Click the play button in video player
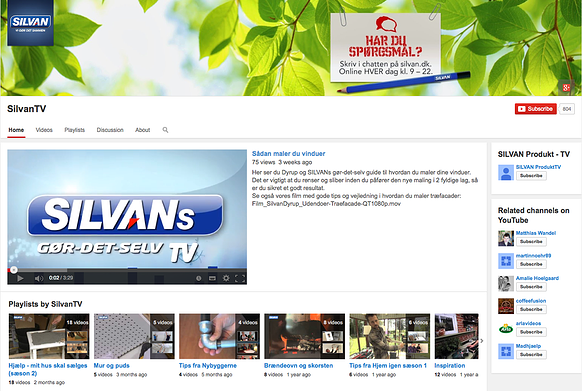 tap(20, 278)
